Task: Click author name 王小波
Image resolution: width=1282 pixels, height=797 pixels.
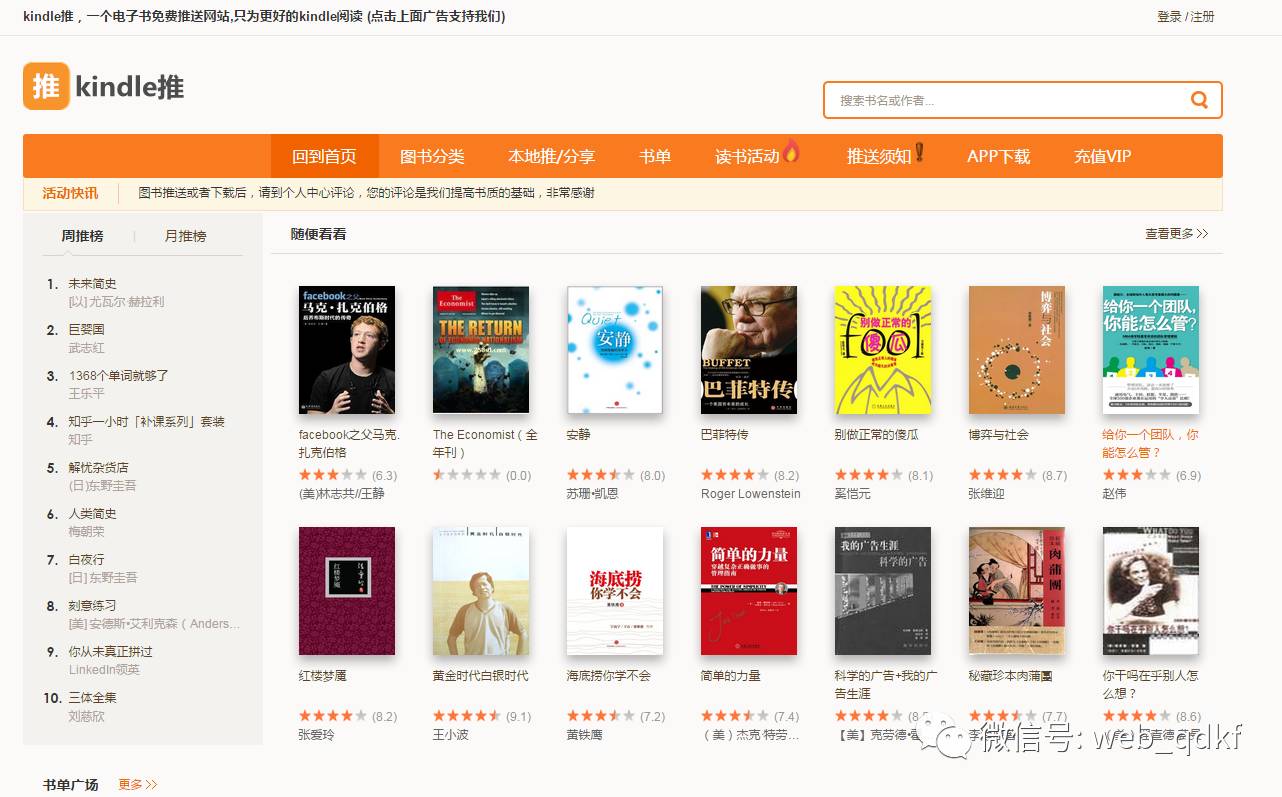Action: pos(451,735)
